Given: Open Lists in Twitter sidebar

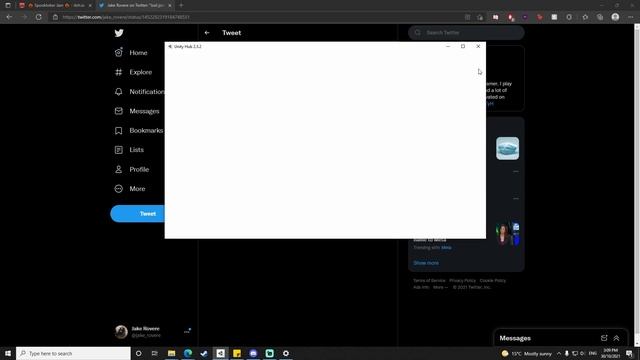Looking at the screenshot, I should point(136,150).
